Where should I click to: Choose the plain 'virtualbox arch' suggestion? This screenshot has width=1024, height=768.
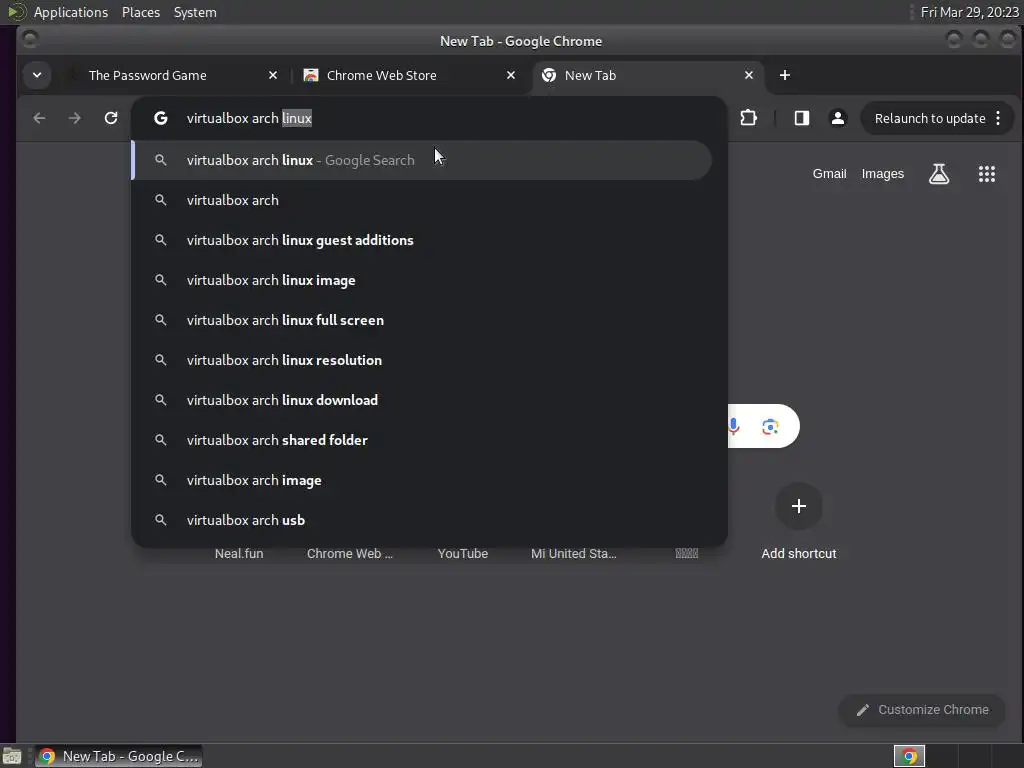[x=422, y=200]
